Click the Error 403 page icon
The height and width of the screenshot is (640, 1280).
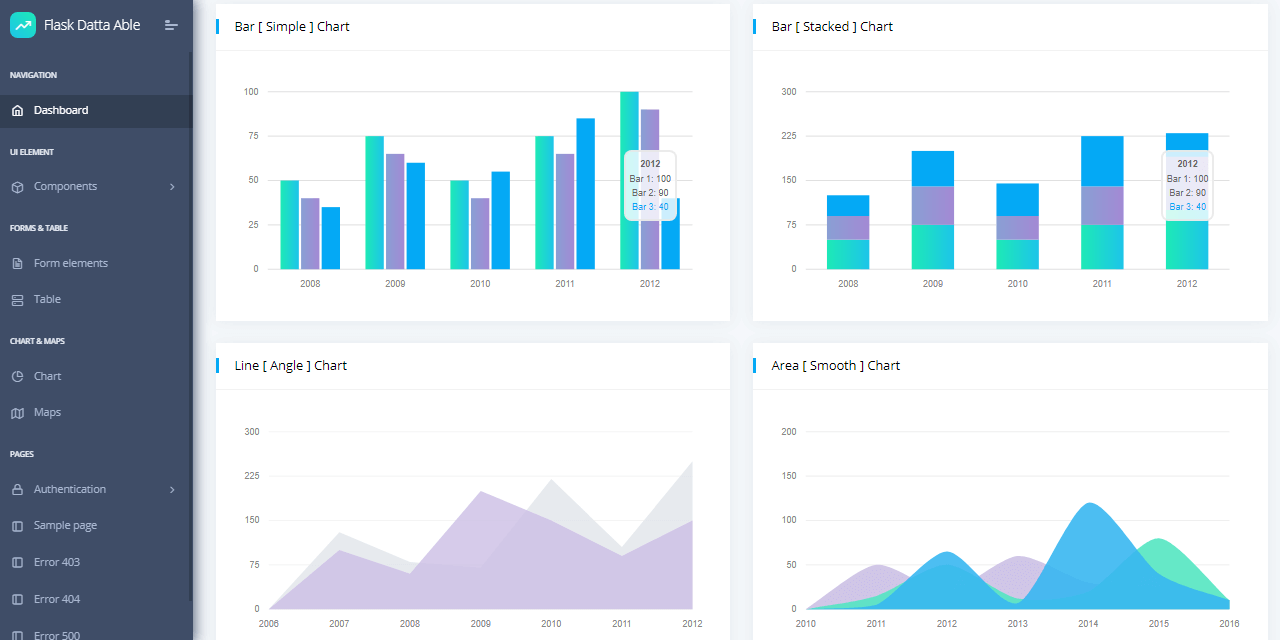(x=16, y=562)
